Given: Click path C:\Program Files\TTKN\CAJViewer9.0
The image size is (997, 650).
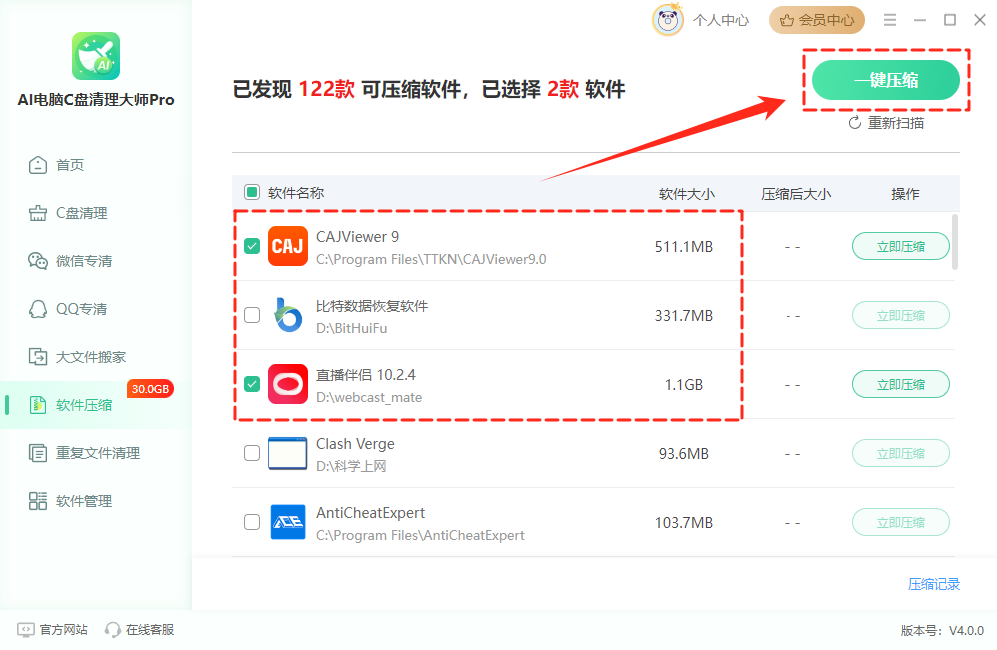Looking at the screenshot, I should pos(431,259).
